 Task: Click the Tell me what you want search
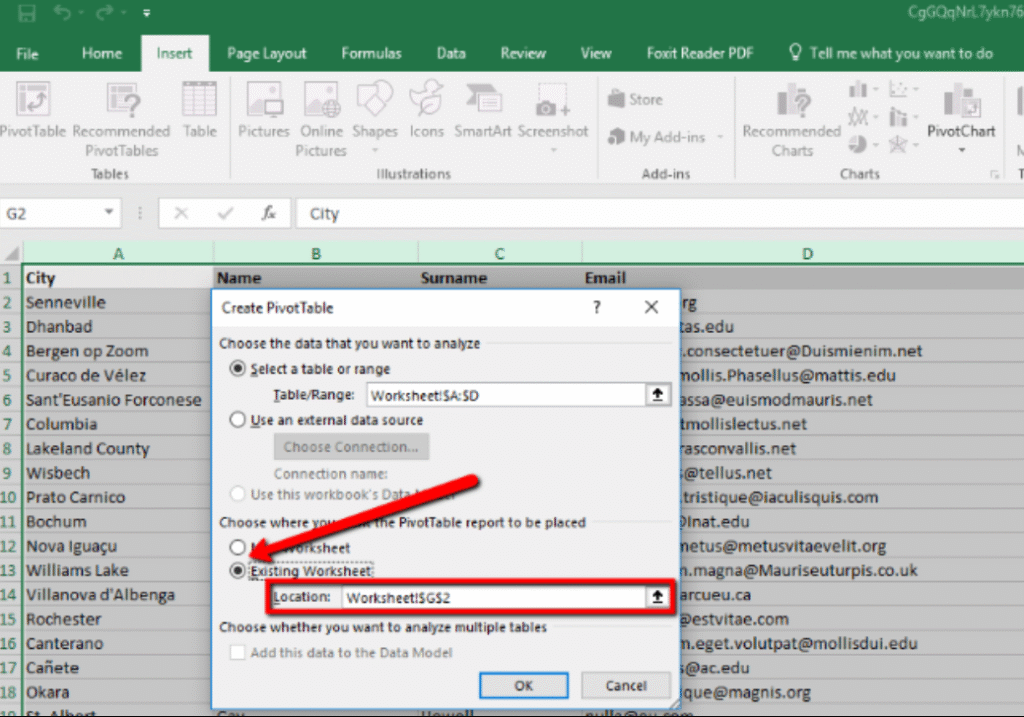(x=891, y=54)
